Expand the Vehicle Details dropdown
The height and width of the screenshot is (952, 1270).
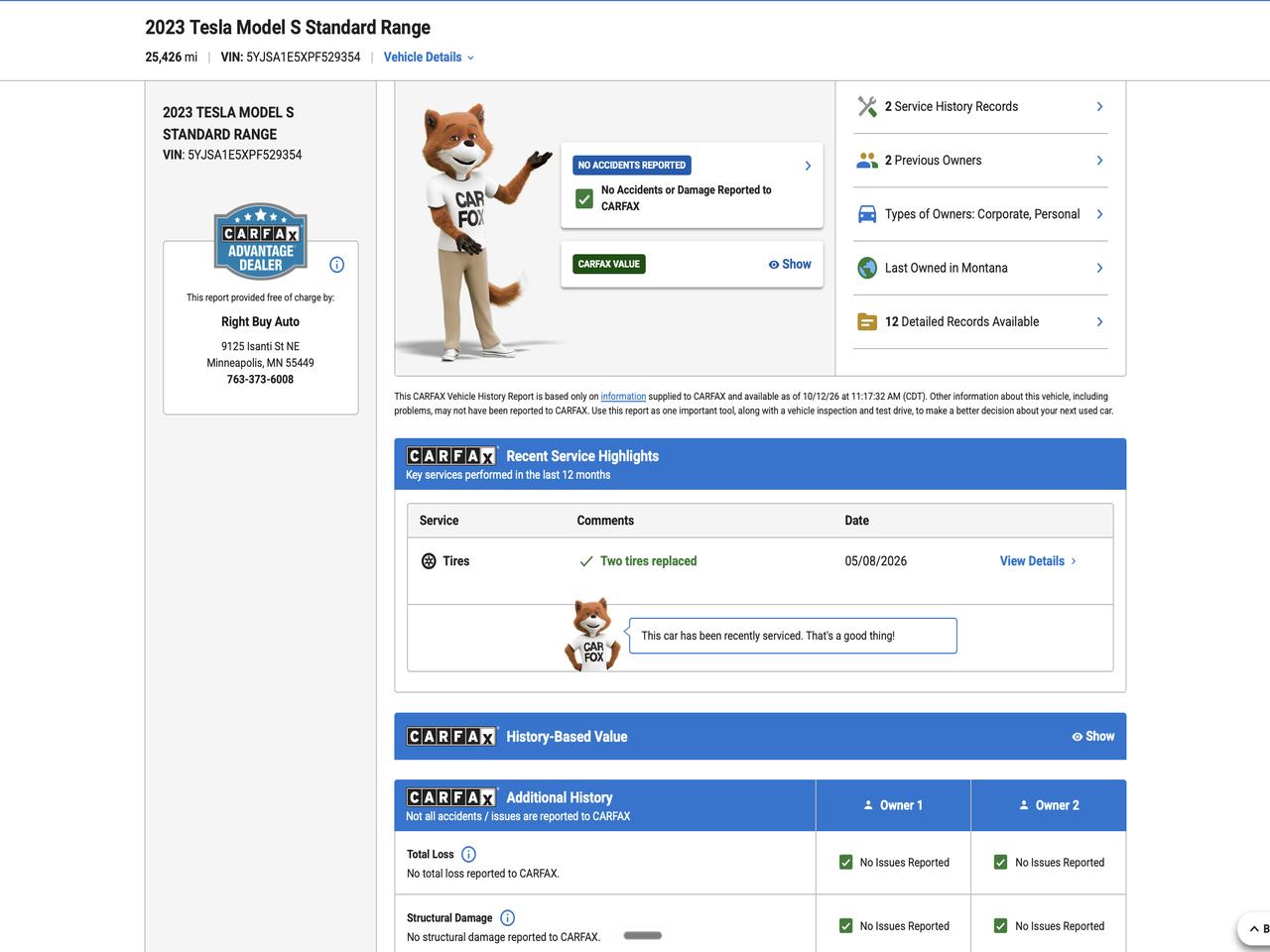pyautogui.click(x=429, y=58)
